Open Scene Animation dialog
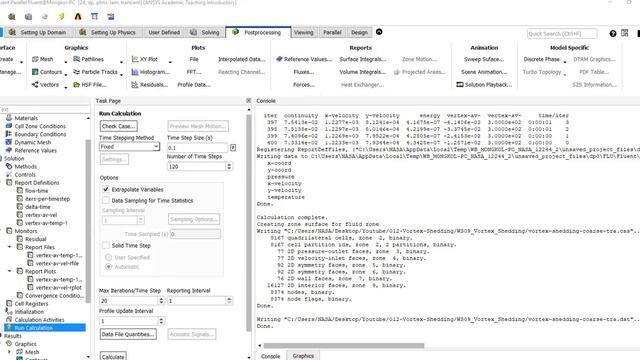 click(484, 72)
